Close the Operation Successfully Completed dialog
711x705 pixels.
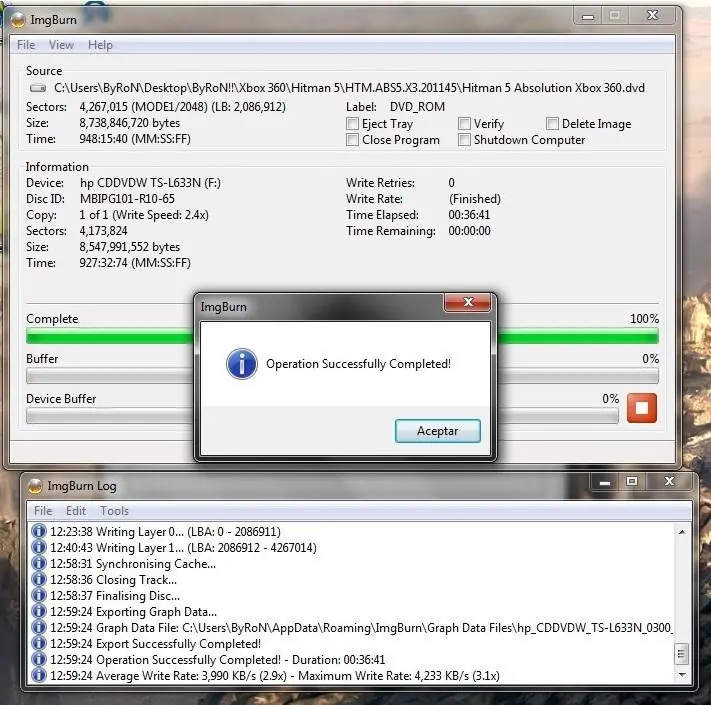468,302
